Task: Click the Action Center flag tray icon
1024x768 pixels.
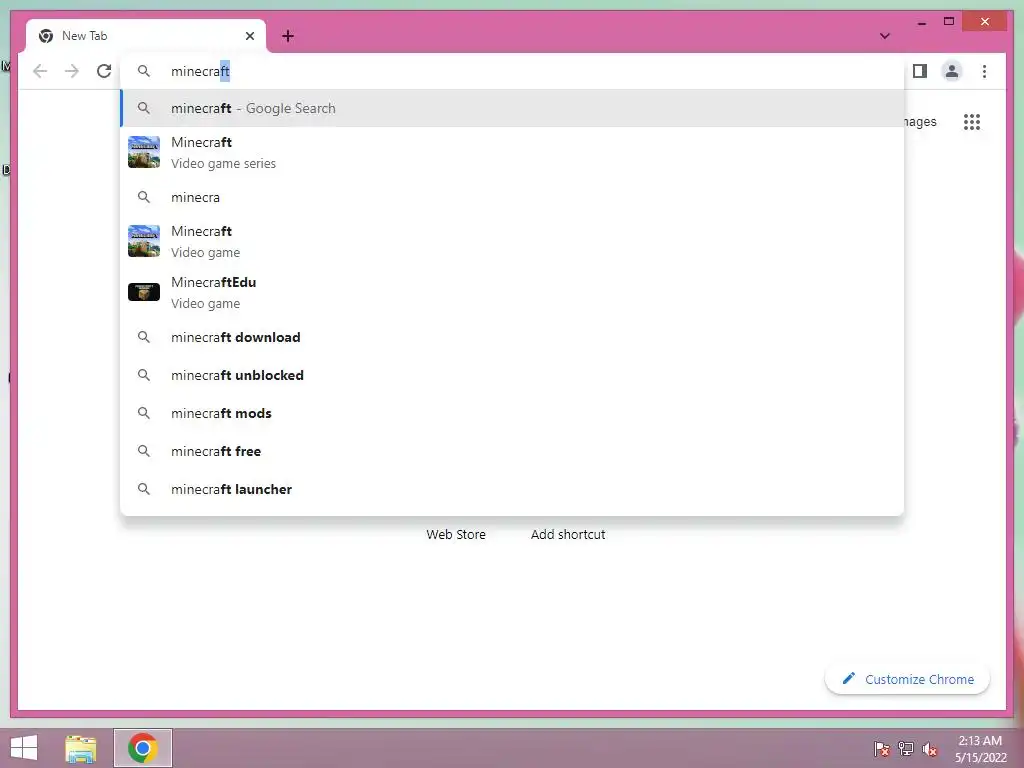Action: 882,749
